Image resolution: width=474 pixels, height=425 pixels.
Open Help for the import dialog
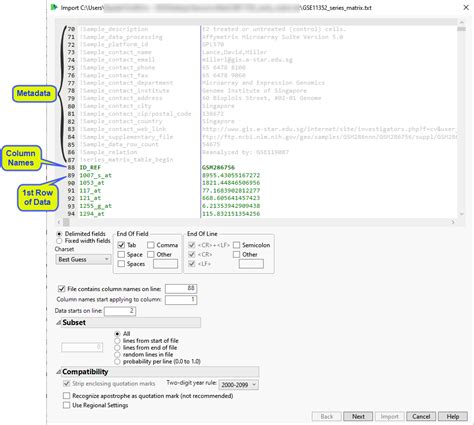coord(453,417)
